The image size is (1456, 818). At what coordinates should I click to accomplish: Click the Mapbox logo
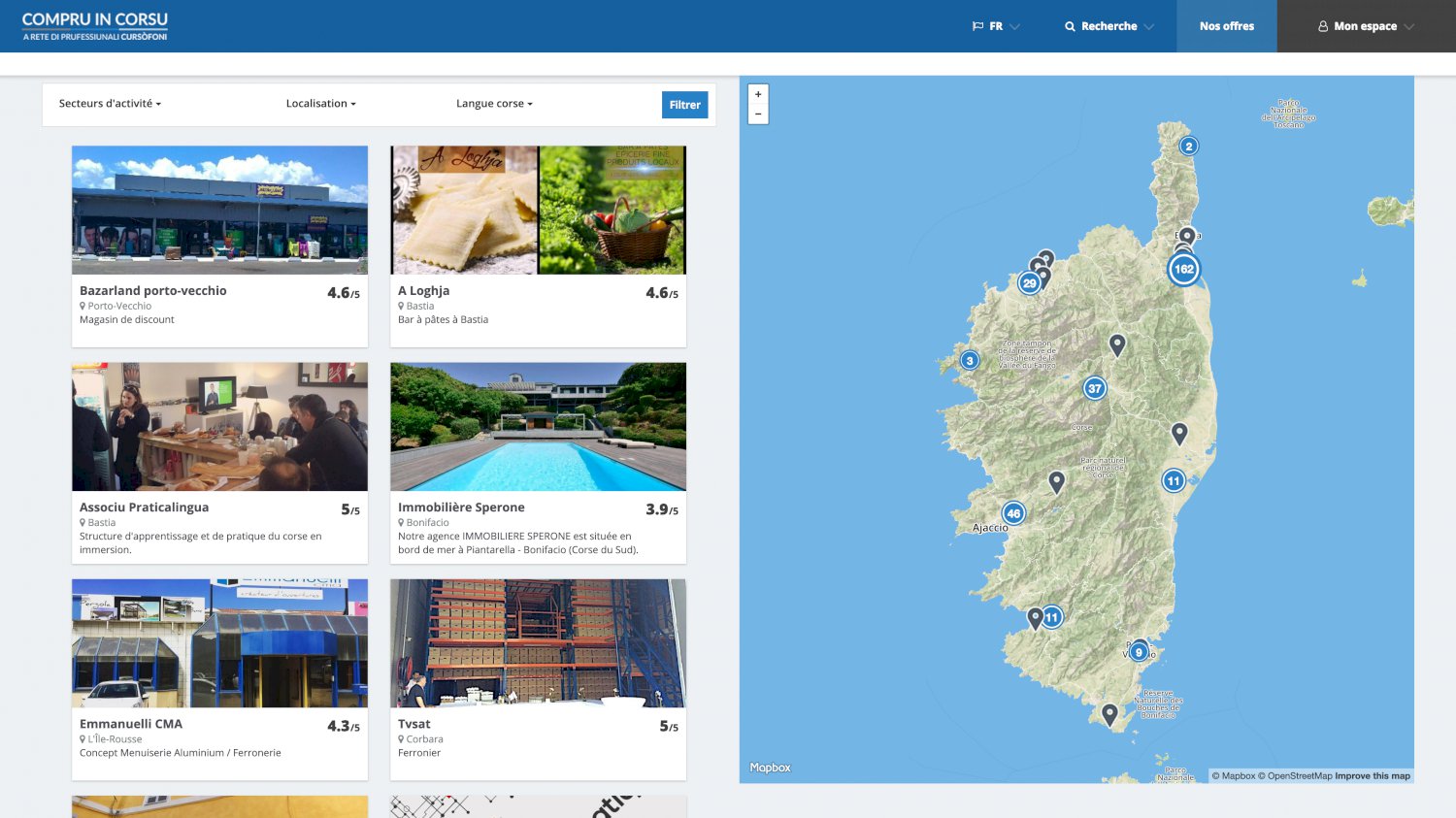(x=770, y=768)
